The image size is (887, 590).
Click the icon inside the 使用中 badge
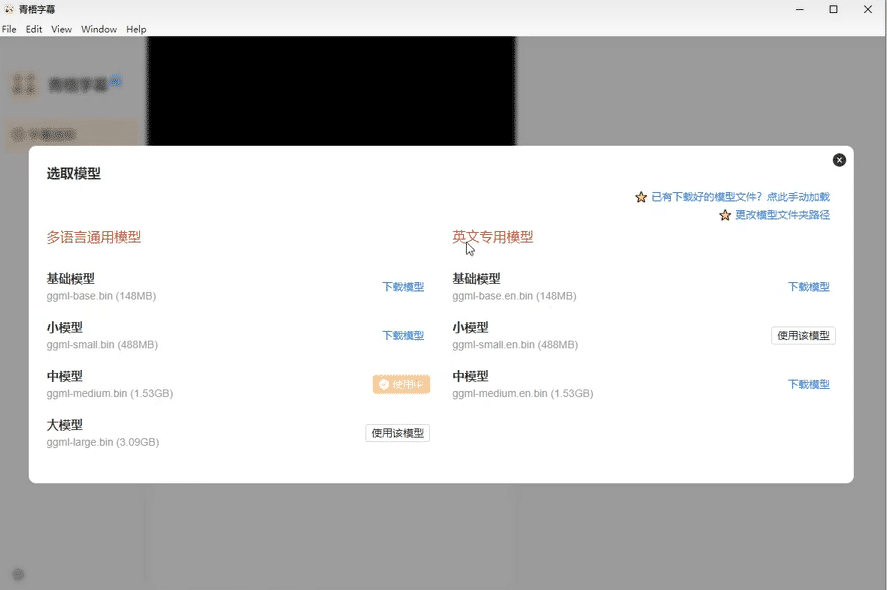click(383, 384)
